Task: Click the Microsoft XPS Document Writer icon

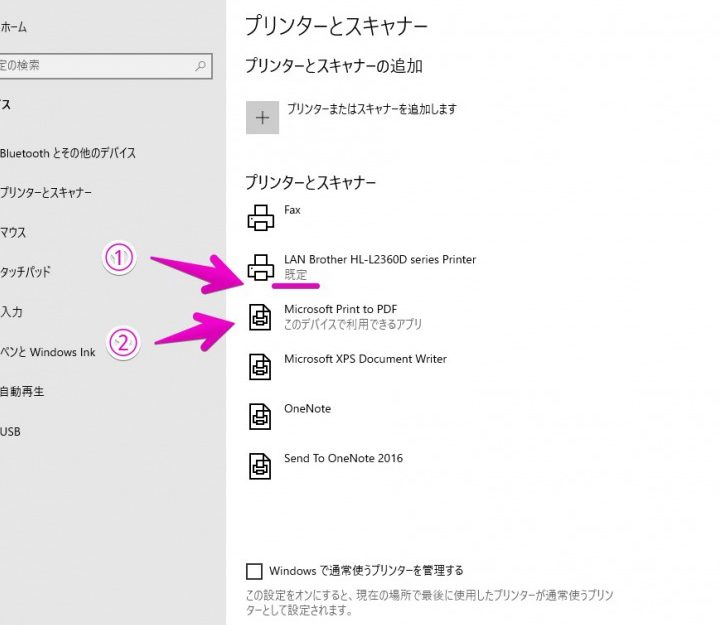Action: tap(260, 366)
